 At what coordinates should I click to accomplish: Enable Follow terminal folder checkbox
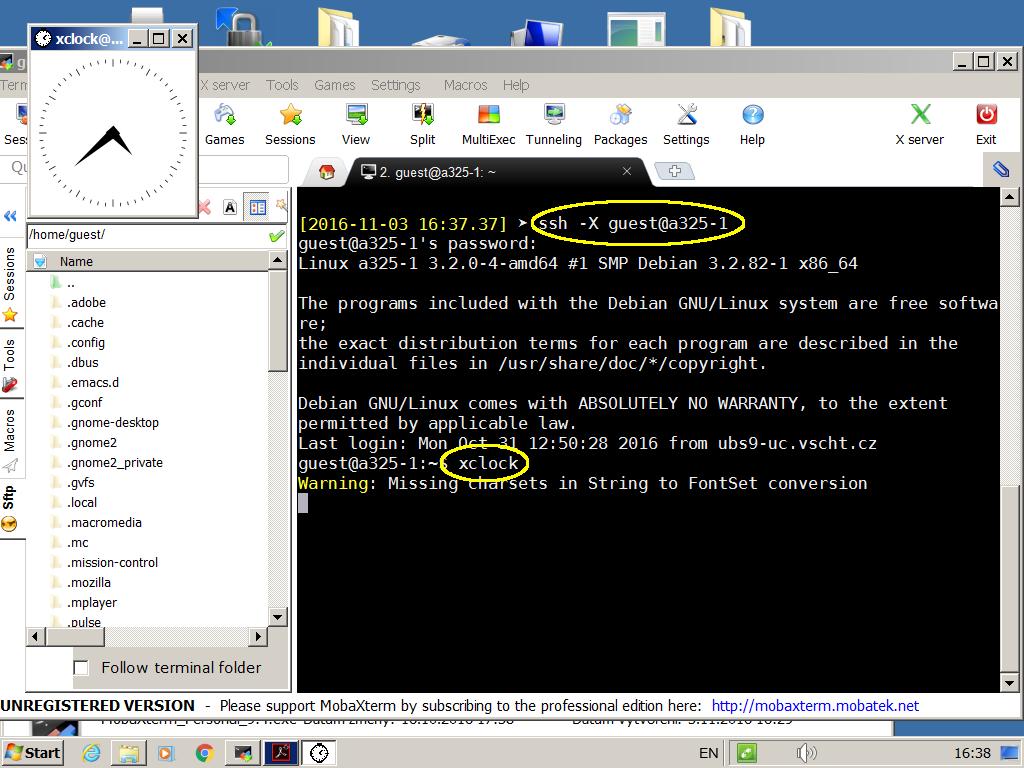click(81, 667)
